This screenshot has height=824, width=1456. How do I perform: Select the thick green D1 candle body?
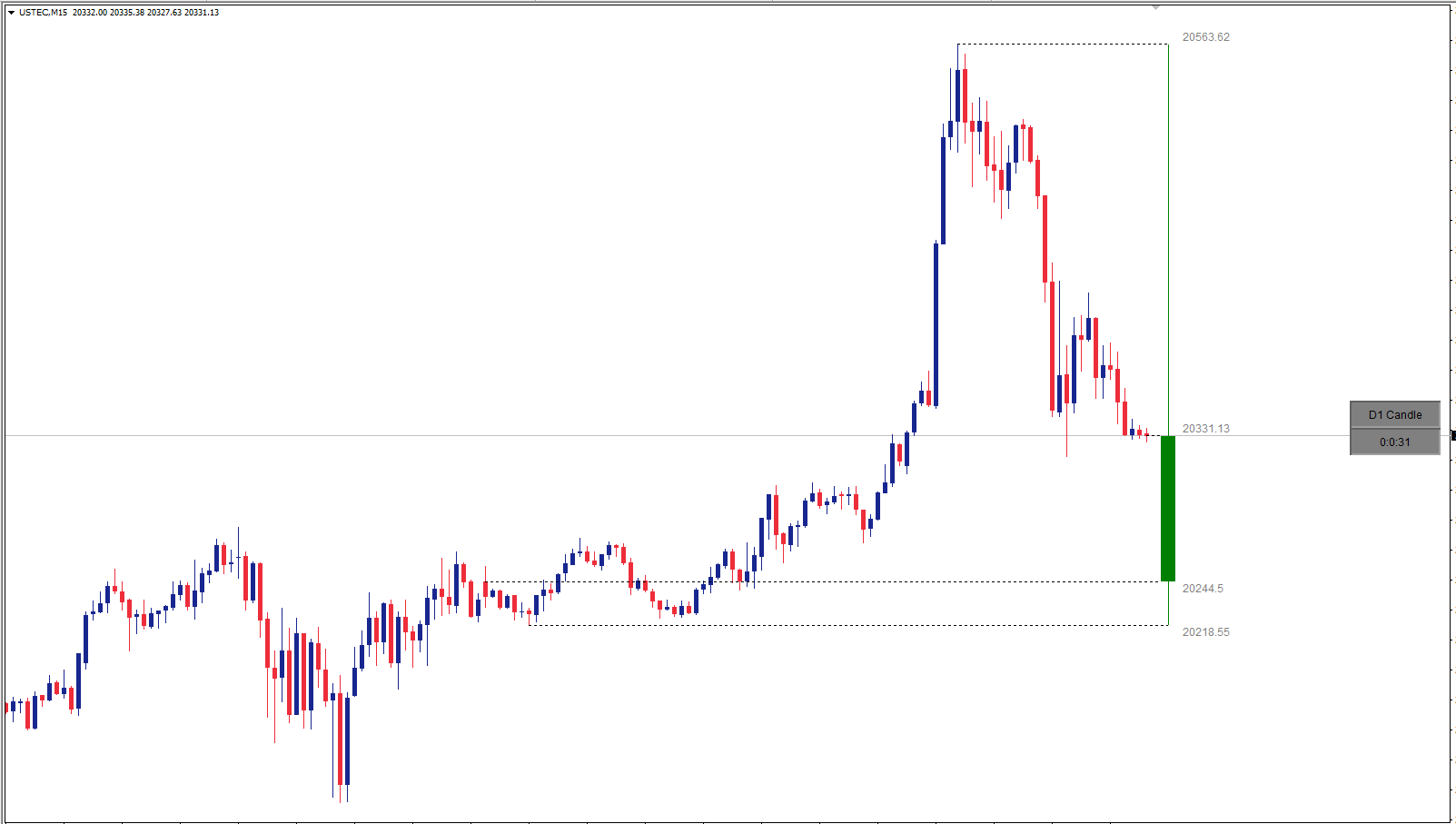point(1168,509)
